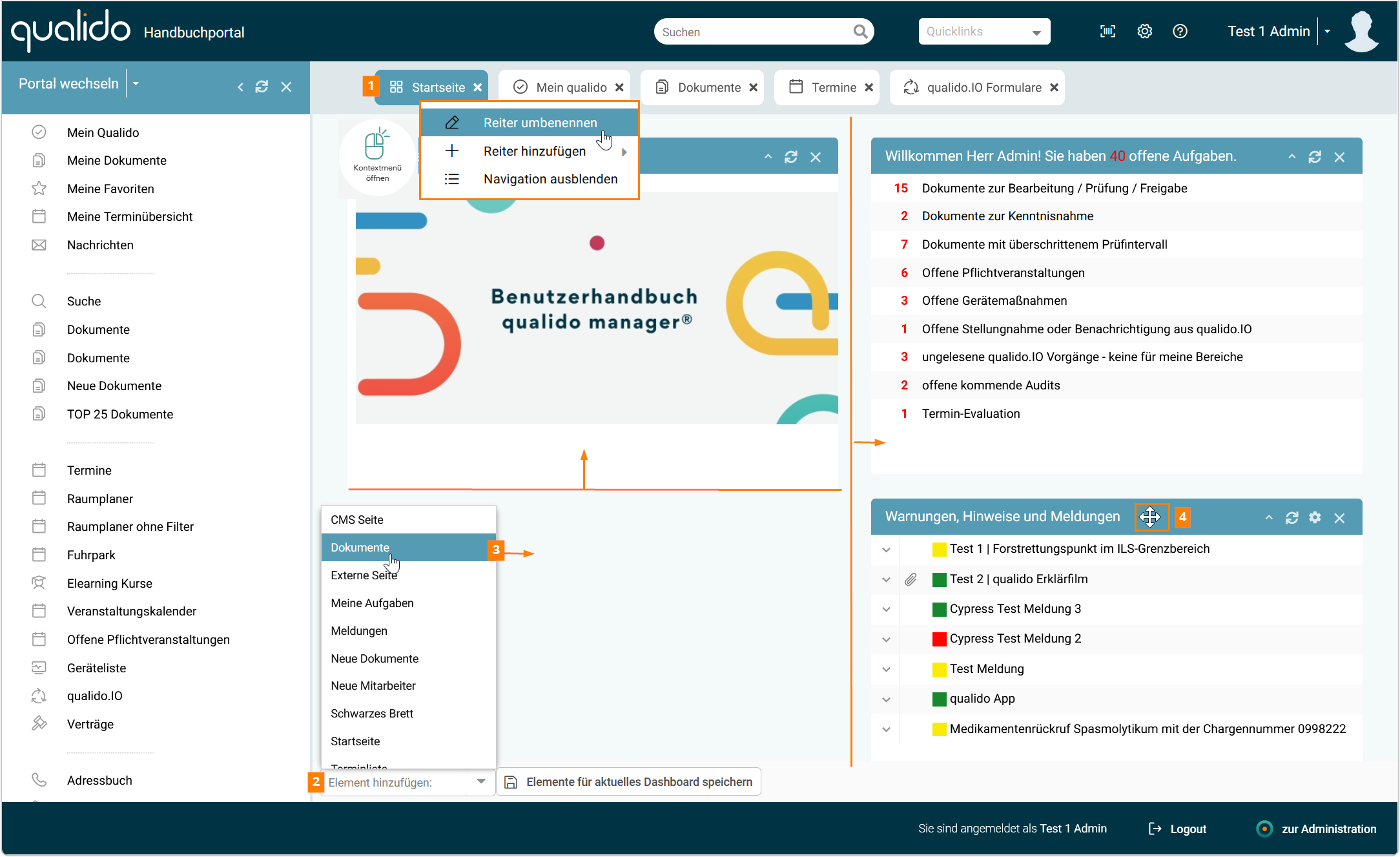Expand the qualido App message row
This screenshot has width=1400, height=857.
(886, 699)
